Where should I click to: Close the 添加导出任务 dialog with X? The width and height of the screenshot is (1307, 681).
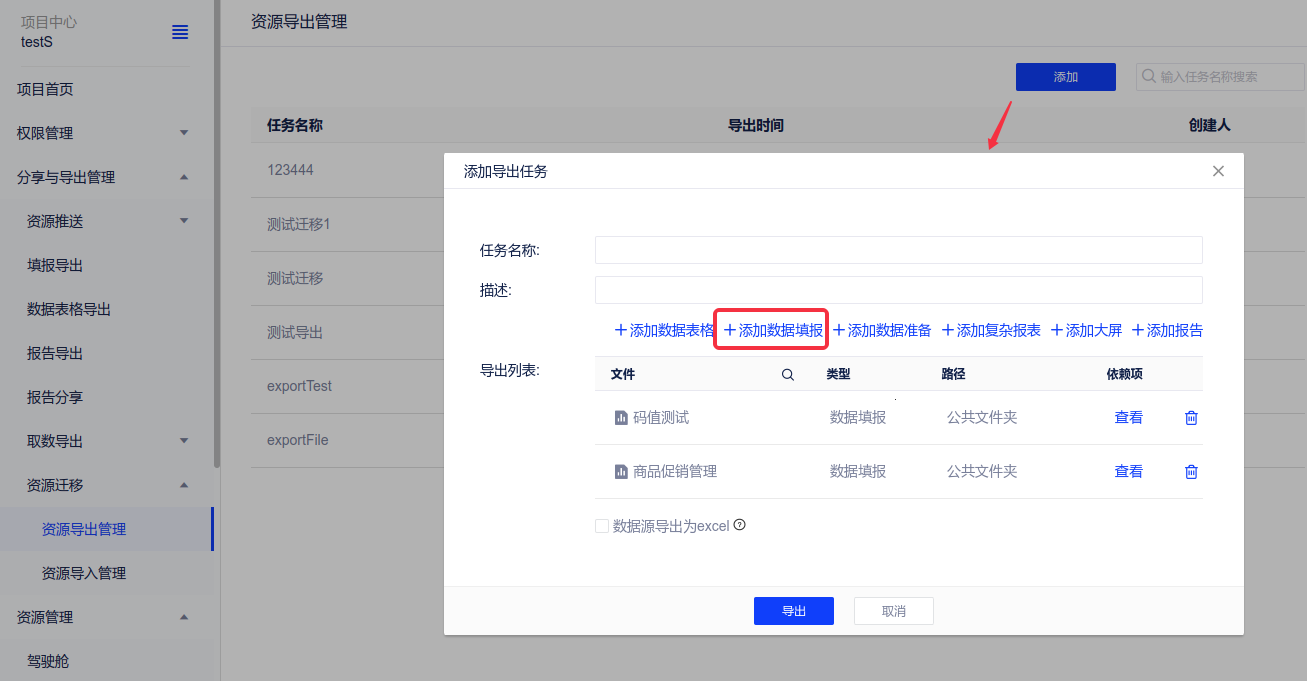pyautogui.click(x=1218, y=171)
